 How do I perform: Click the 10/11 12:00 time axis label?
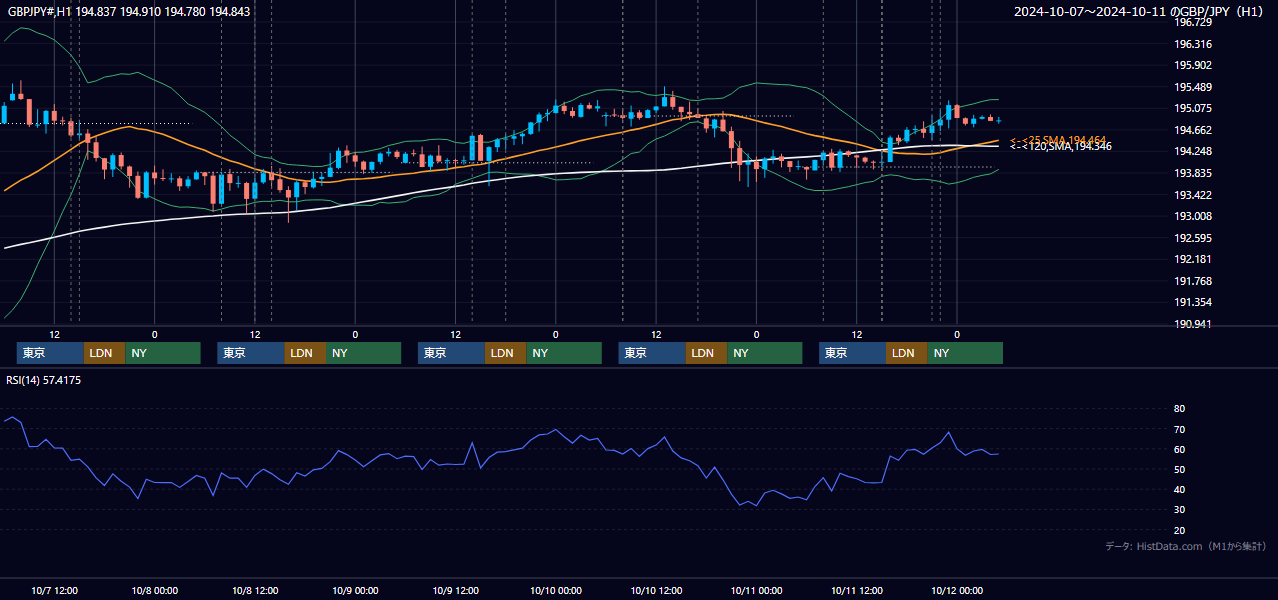tap(857, 590)
